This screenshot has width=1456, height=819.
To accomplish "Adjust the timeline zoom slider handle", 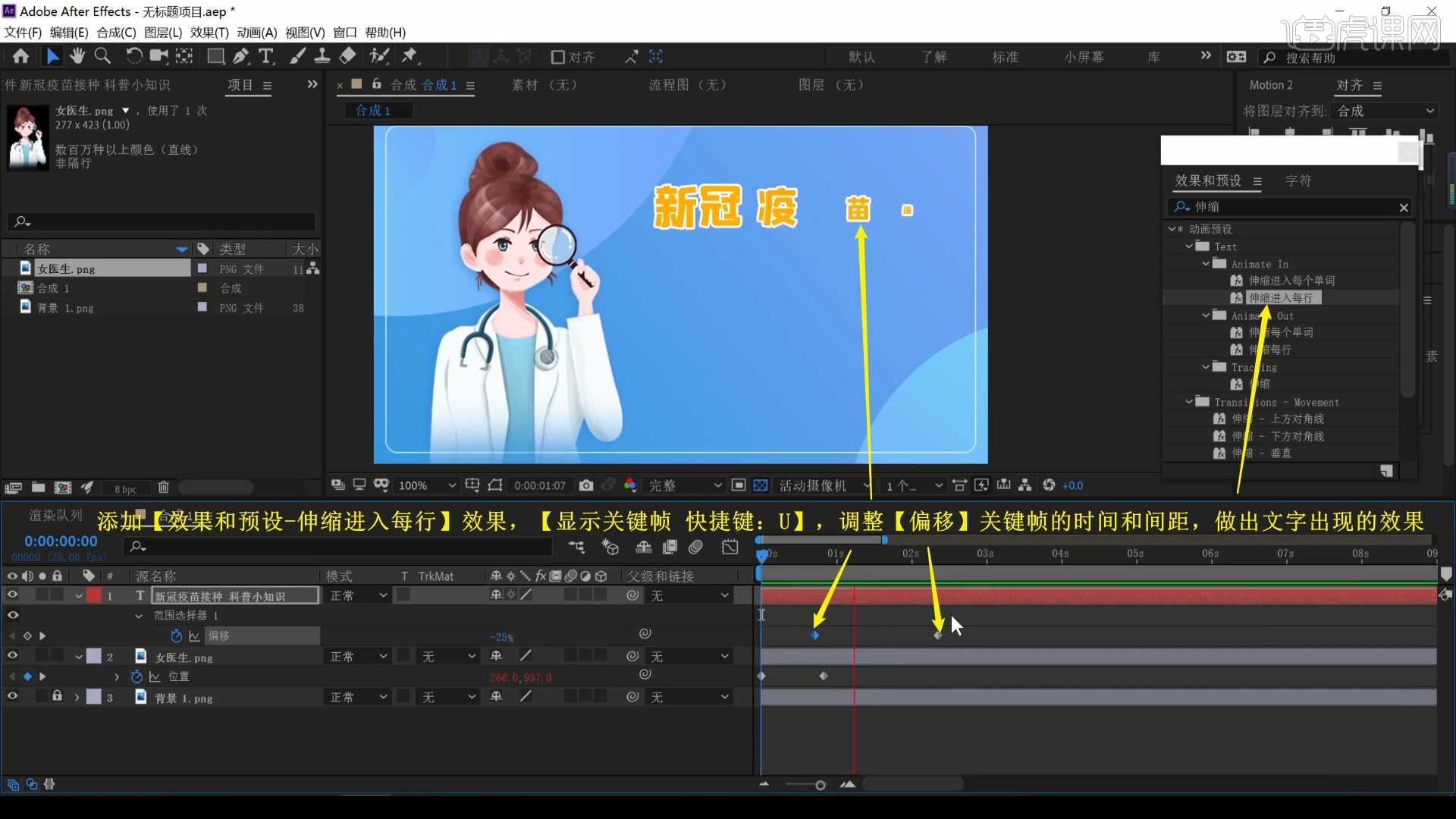I will click(820, 785).
